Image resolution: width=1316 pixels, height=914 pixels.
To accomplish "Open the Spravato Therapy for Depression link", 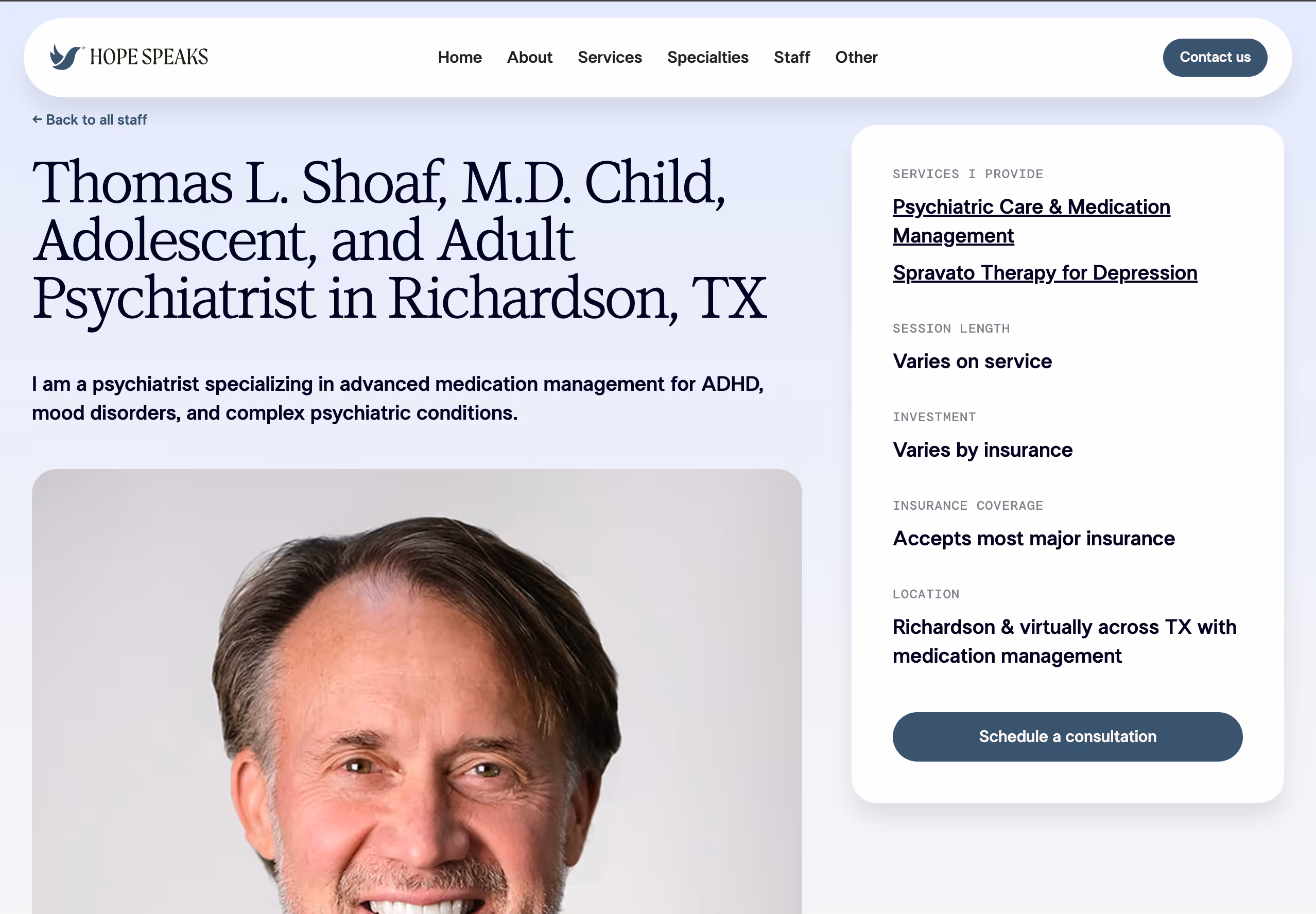I will 1044,272.
